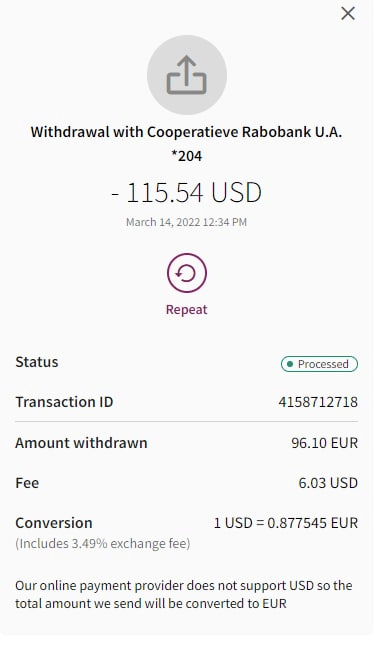
Task: Click the Cooperatieve Rabobank withdrawal title
Action: 187,132
